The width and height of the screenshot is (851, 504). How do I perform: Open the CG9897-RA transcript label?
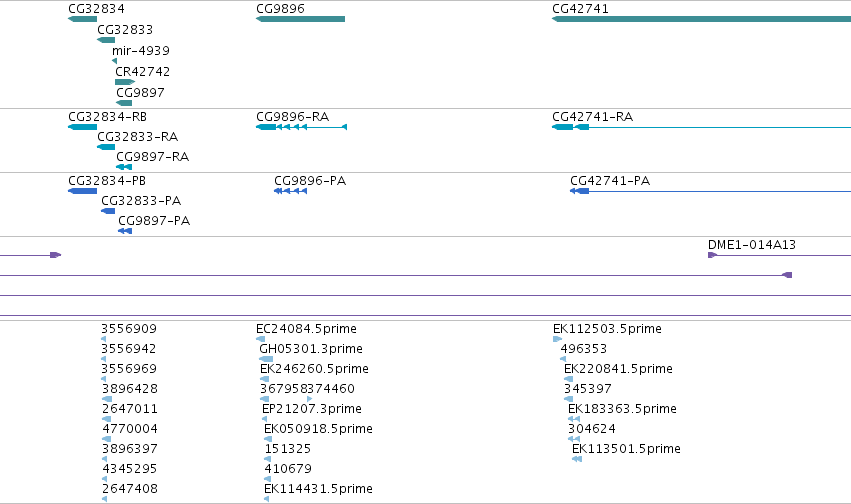point(153,157)
